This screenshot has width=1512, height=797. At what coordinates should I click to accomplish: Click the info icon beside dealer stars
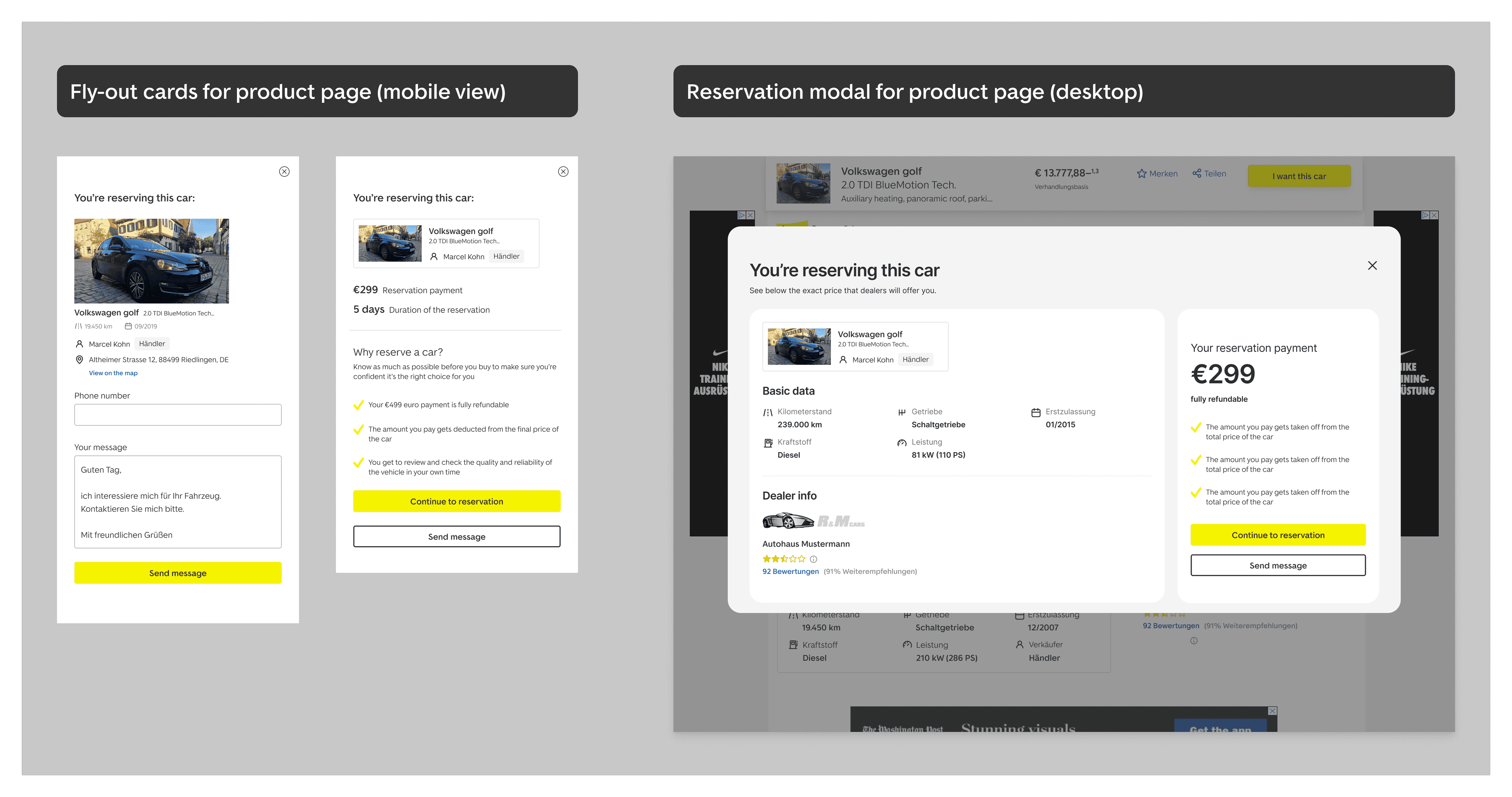814,559
